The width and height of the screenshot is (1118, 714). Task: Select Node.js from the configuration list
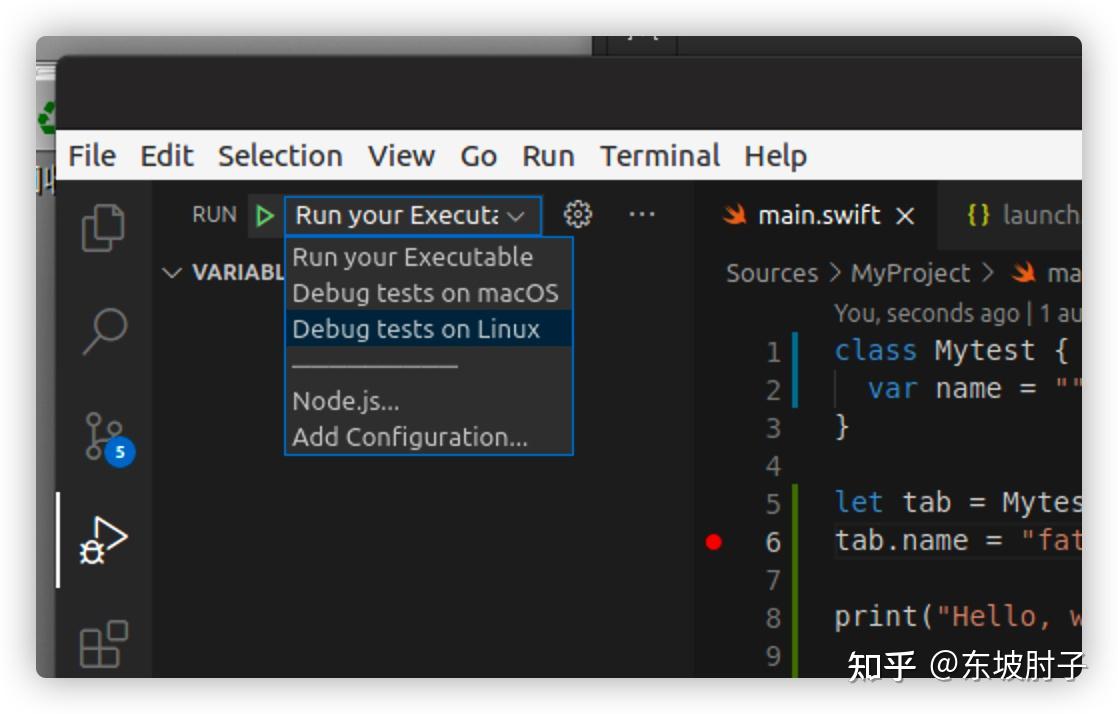(345, 400)
